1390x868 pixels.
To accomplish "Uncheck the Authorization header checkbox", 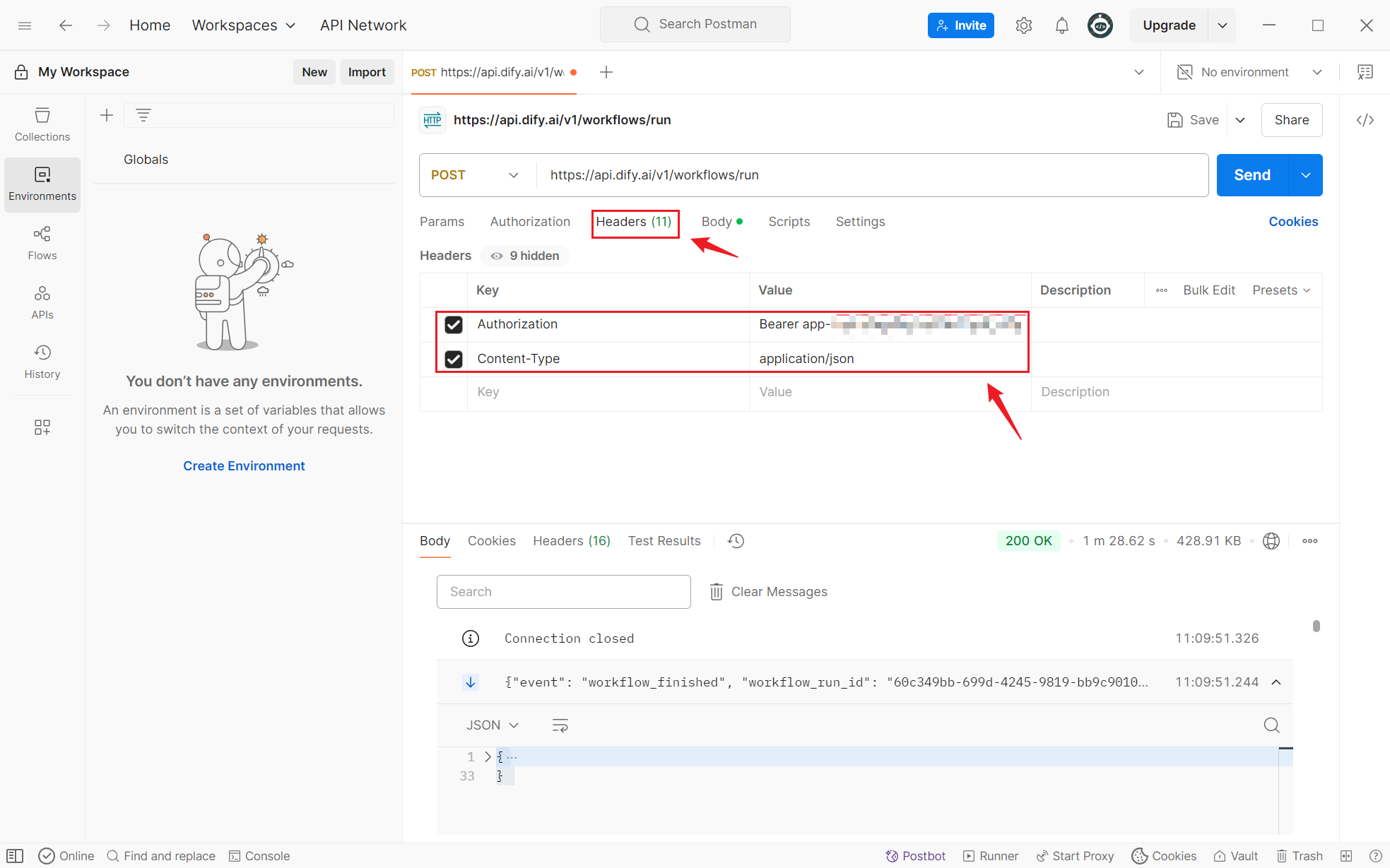I will [x=454, y=325].
